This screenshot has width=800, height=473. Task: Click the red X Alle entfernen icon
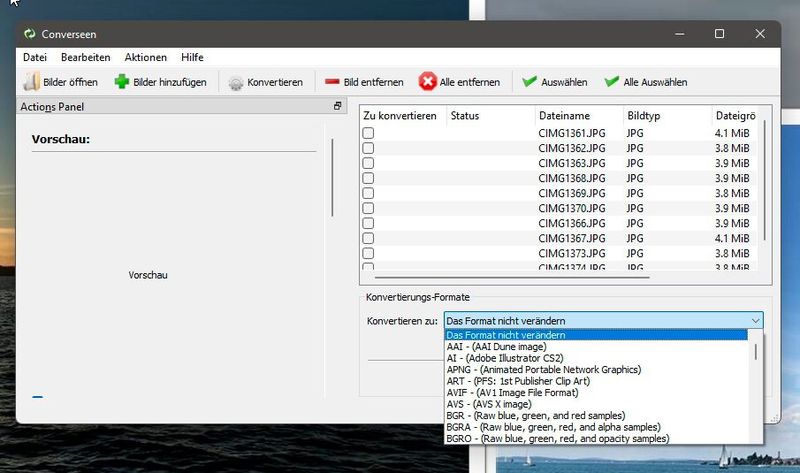point(428,82)
